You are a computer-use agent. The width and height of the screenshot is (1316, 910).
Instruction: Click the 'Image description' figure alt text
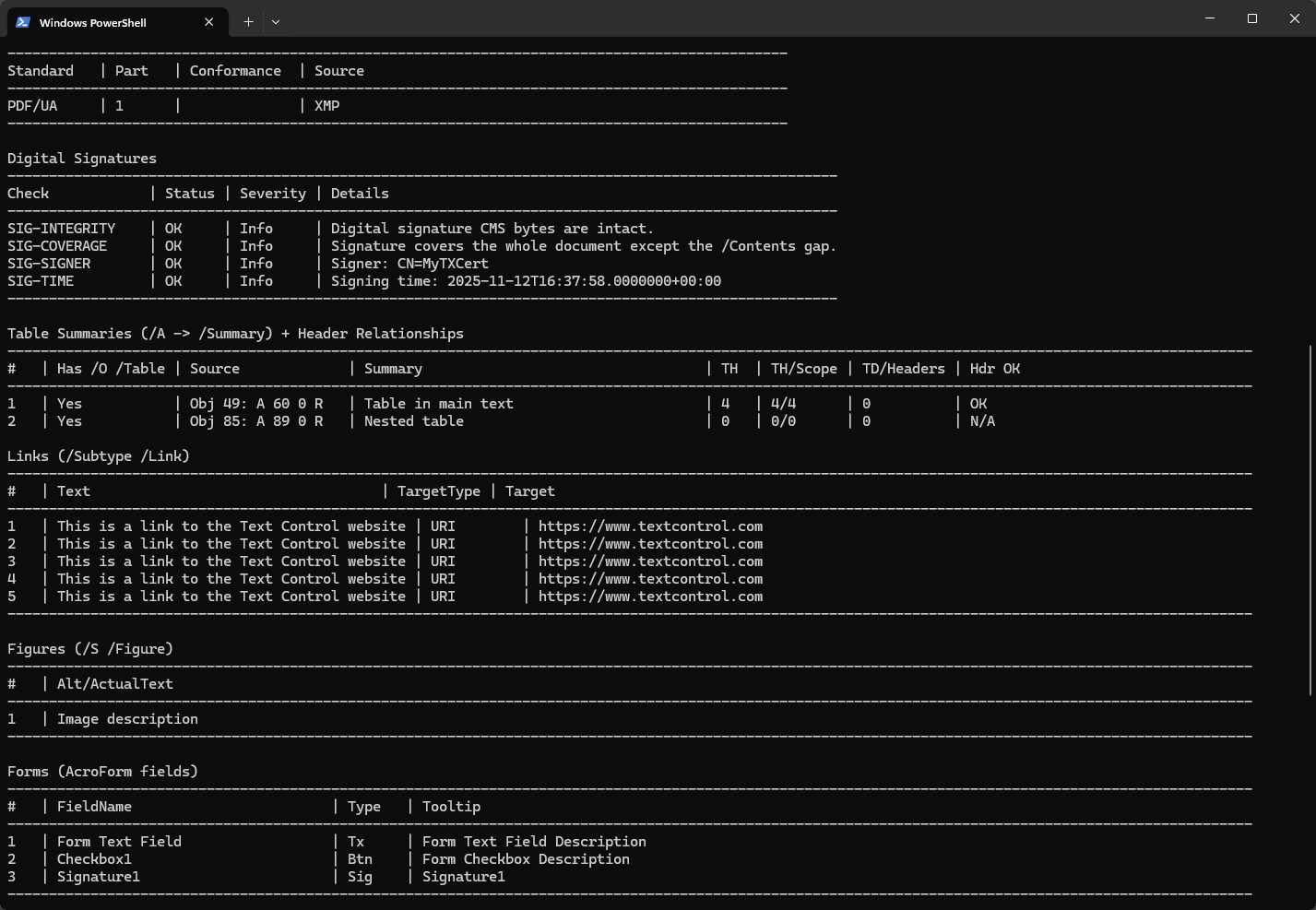click(127, 719)
